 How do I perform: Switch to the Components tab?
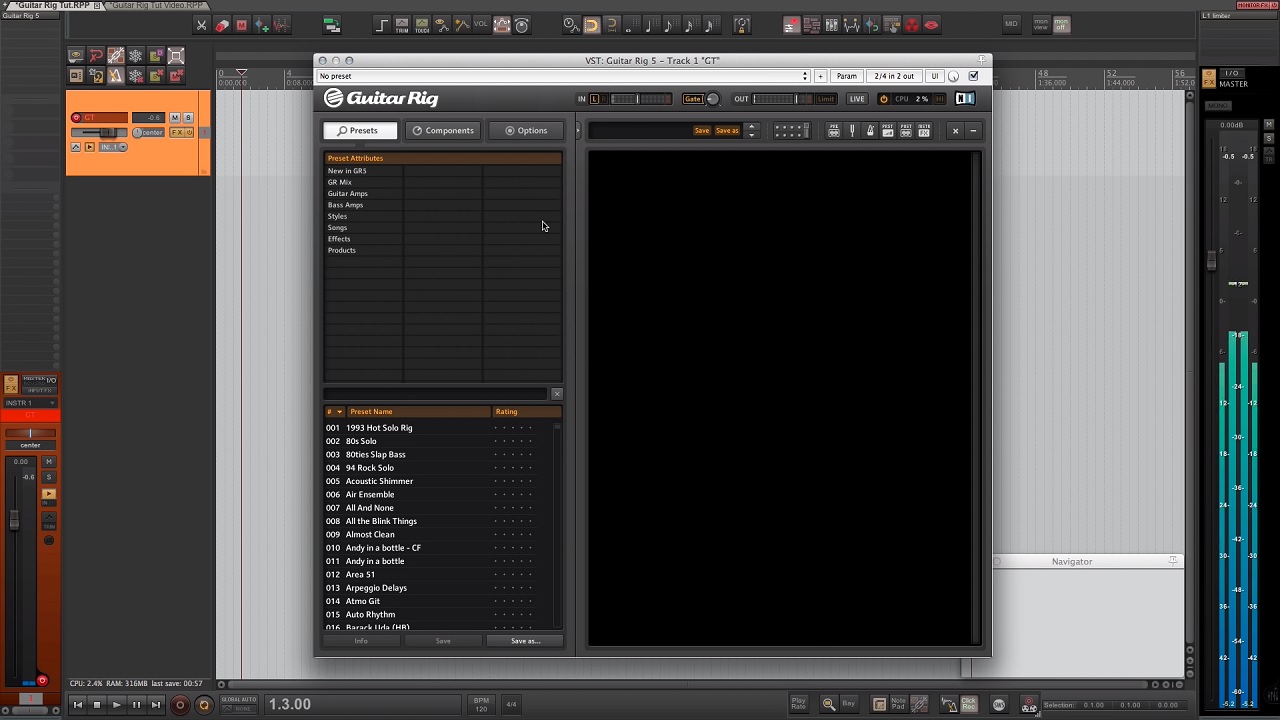[443, 131]
